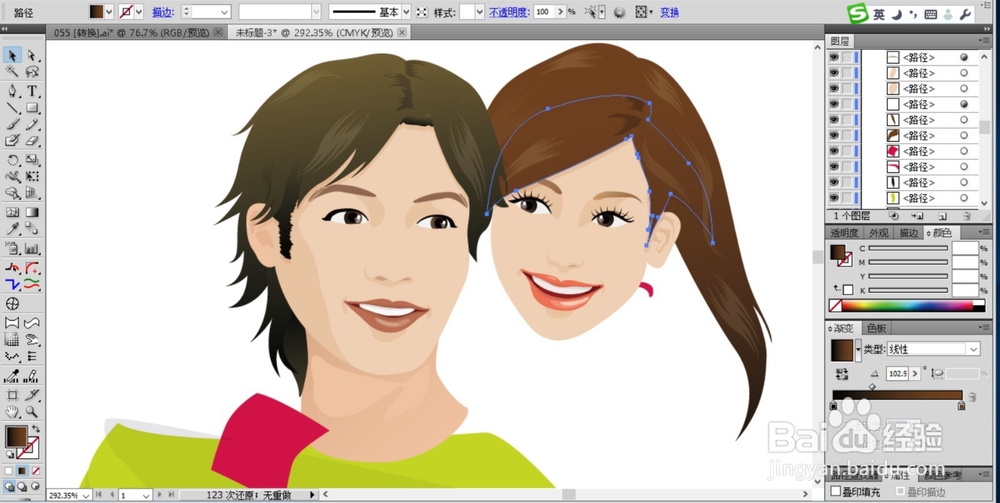Open the 透明度 panel tab
Screen dimensions: 1000x503
point(844,233)
